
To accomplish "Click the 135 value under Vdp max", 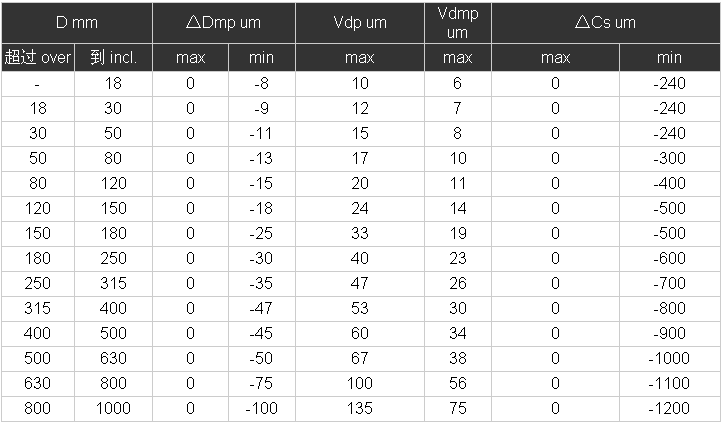I will point(359,408).
